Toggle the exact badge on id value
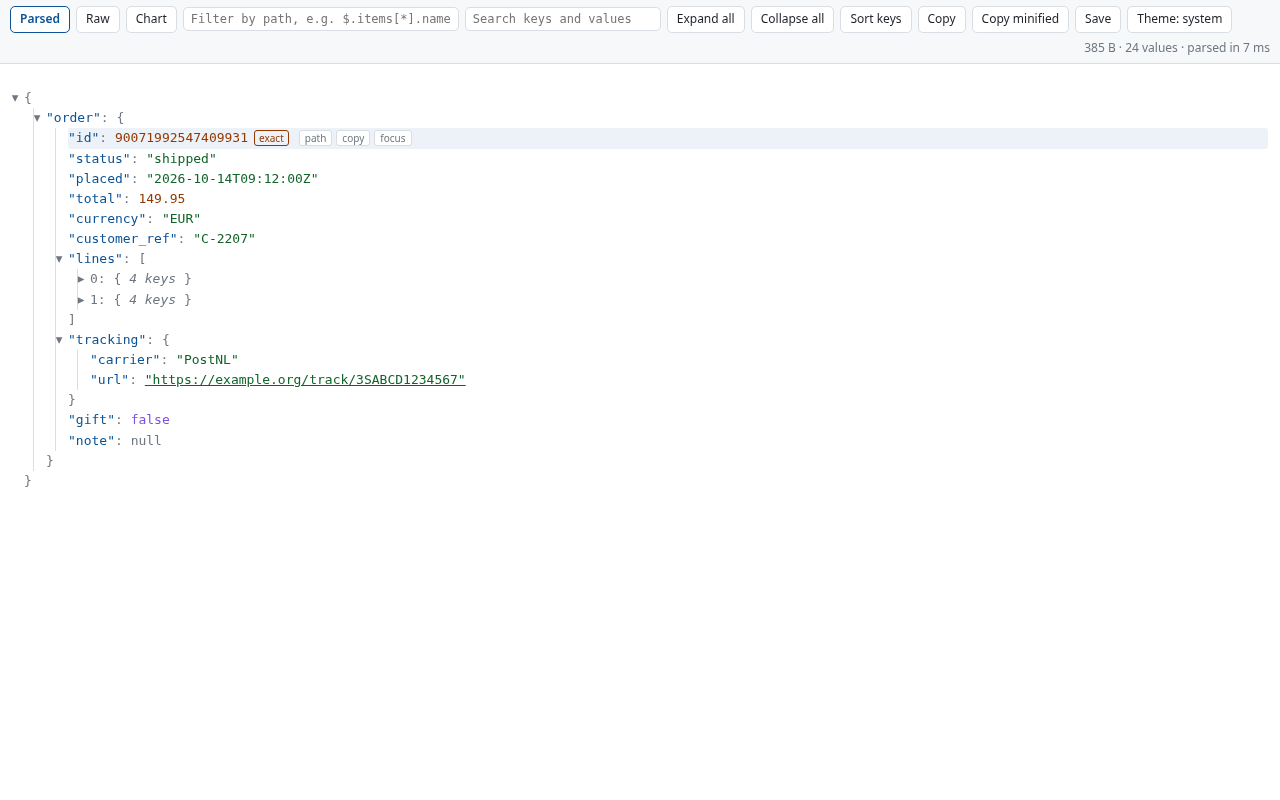Screen dimensions: 1280x800 coord(271,138)
